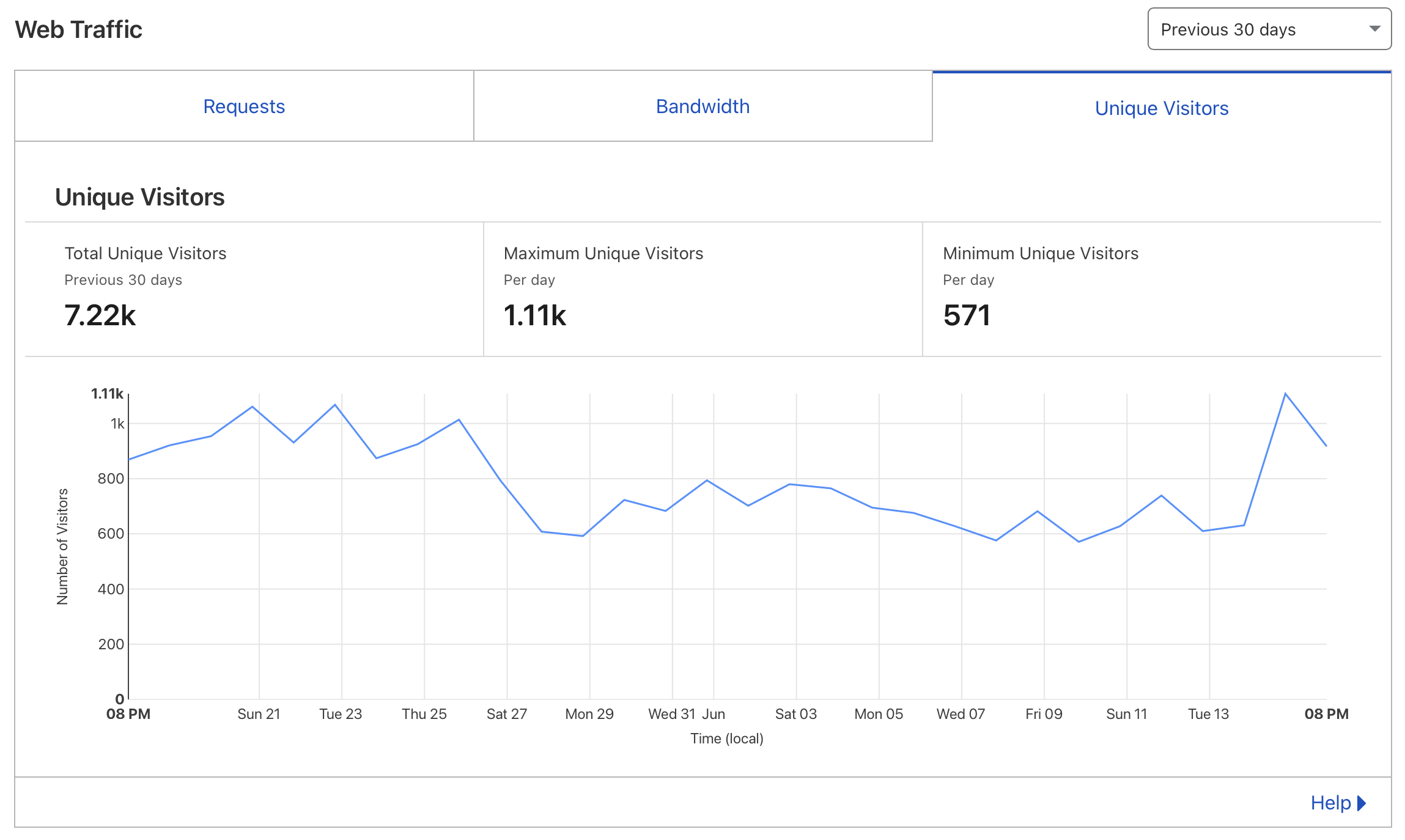The width and height of the screenshot is (1405, 840).
Task: Click the Fri 09 axis label
Action: [1043, 714]
